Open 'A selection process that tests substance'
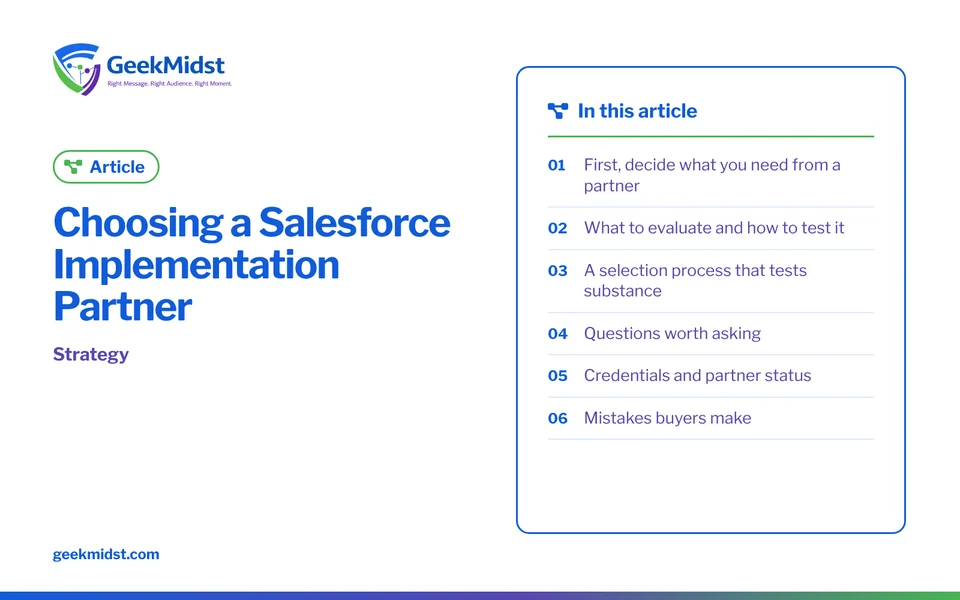Viewport: 960px width, 600px height. pyautogui.click(x=695, y=280)
